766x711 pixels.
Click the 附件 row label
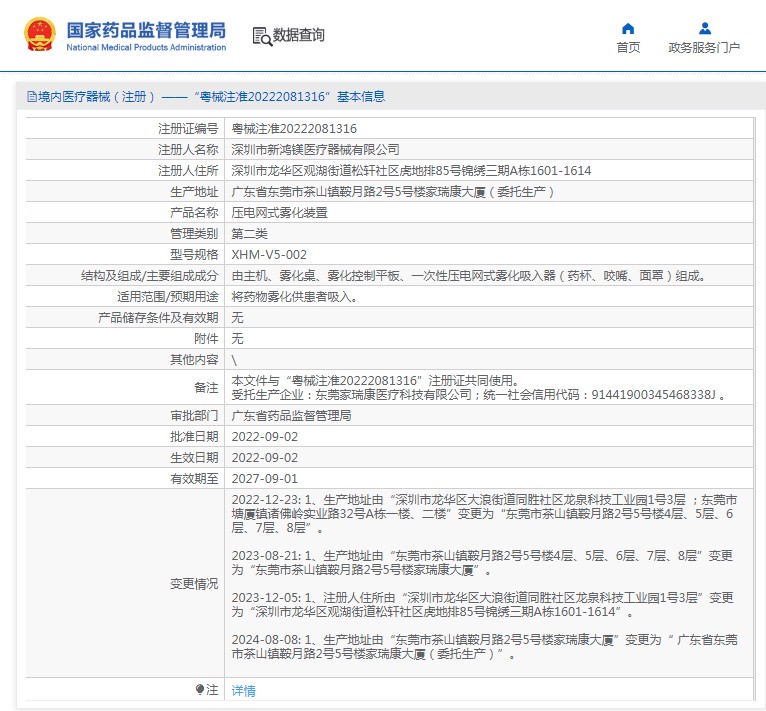[x=206, y=339]
